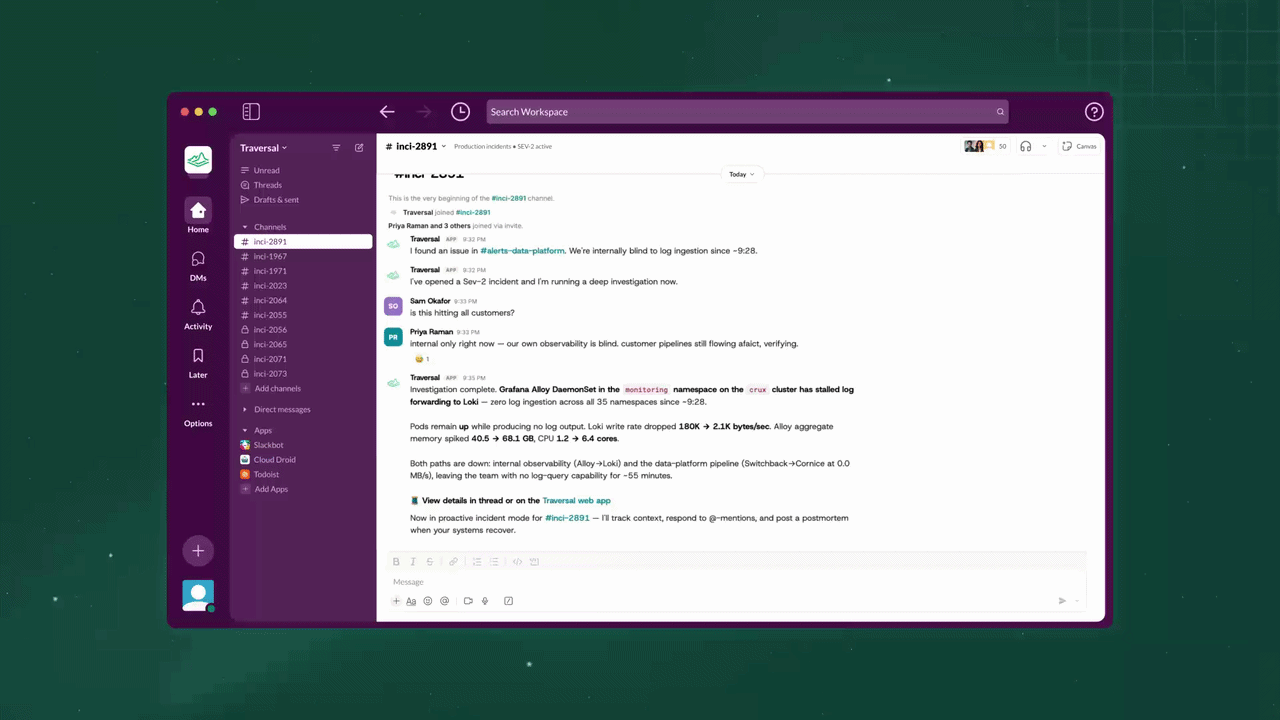Image resolution: width=1280 pixels, height=720 pixels.
Task: Open the DMs tab
Action: point(198,265)
